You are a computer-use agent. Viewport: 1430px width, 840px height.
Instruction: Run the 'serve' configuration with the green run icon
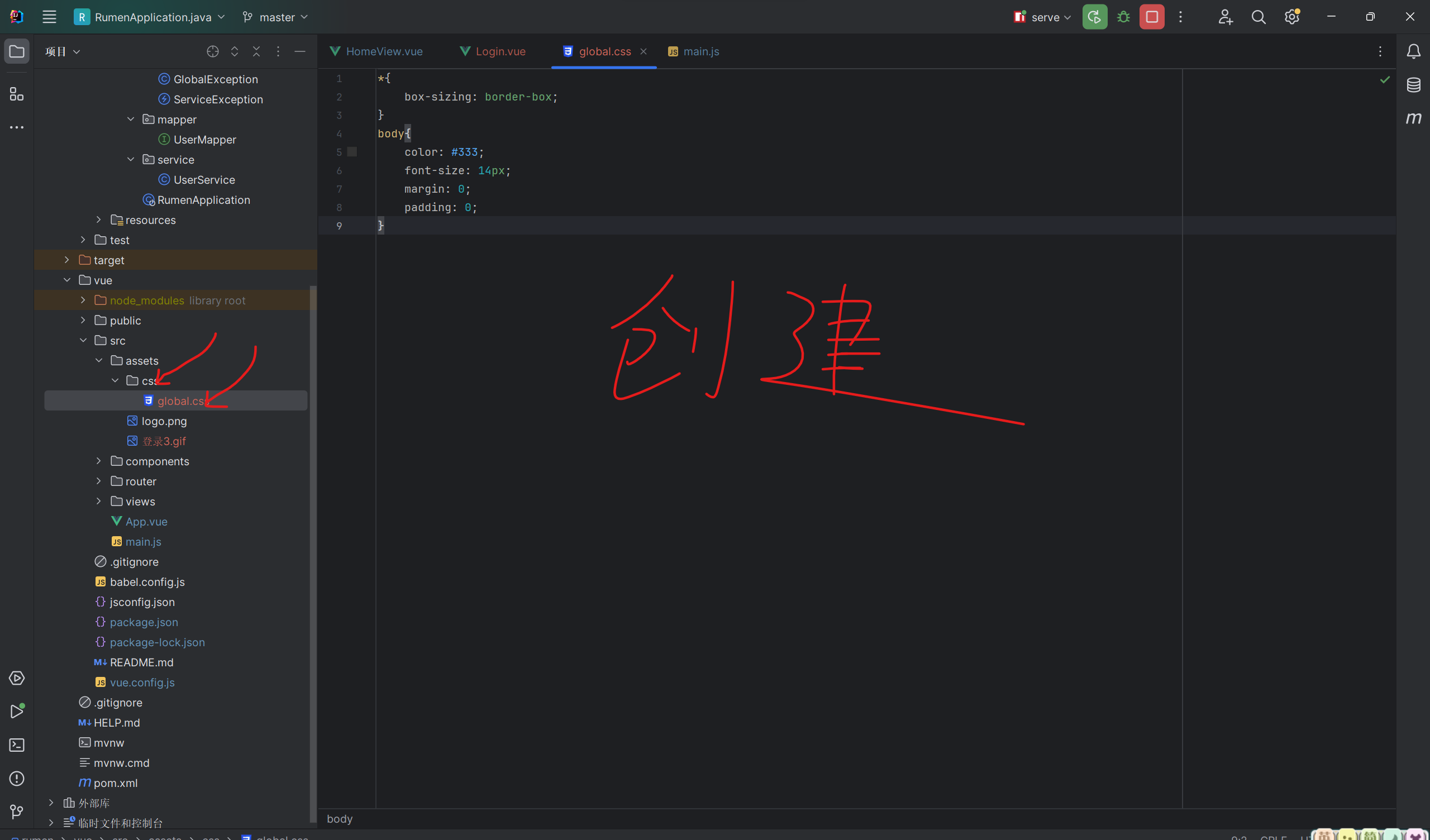coord(1094,16)
